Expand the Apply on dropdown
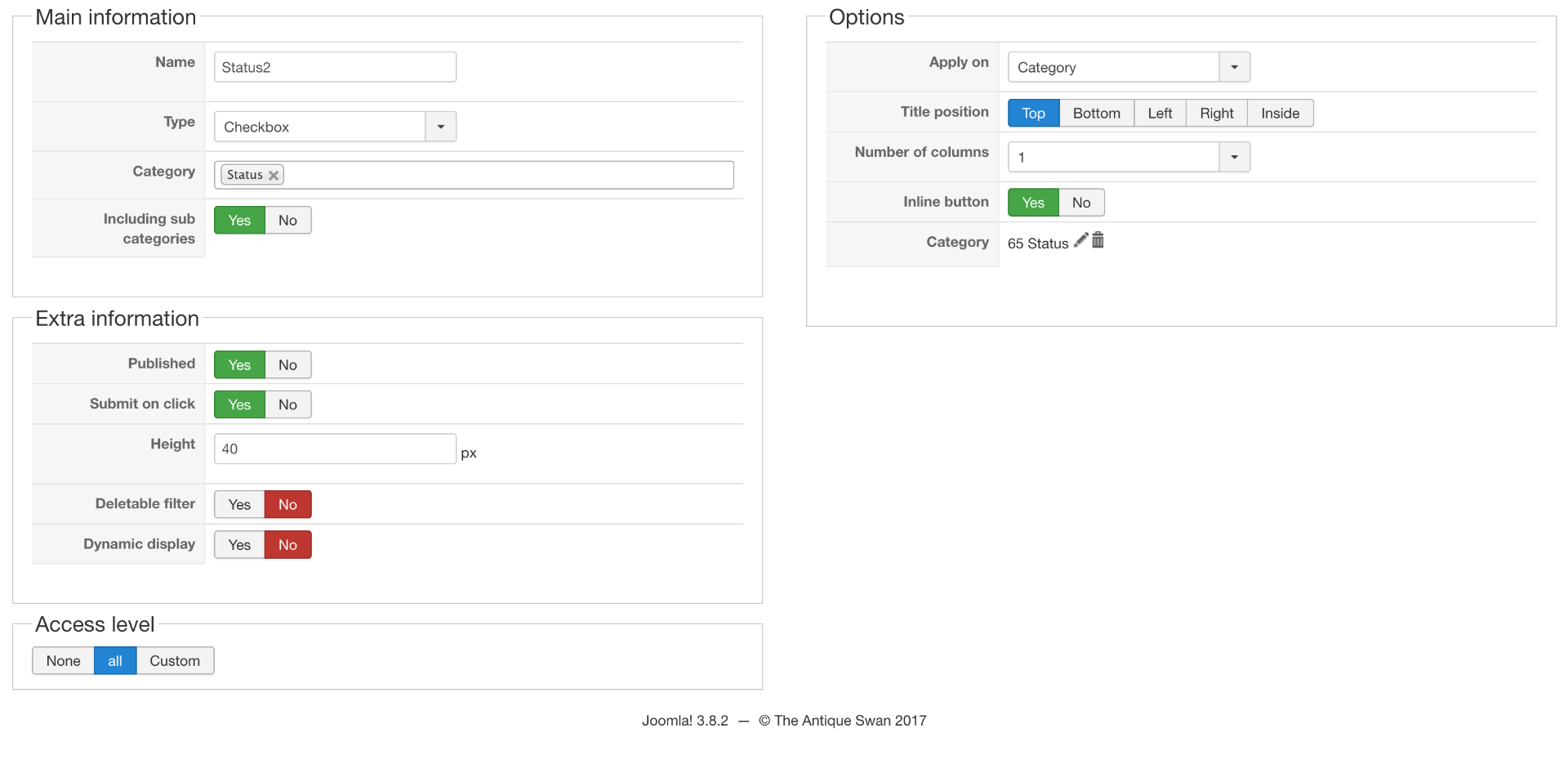 coord(1234,67)
